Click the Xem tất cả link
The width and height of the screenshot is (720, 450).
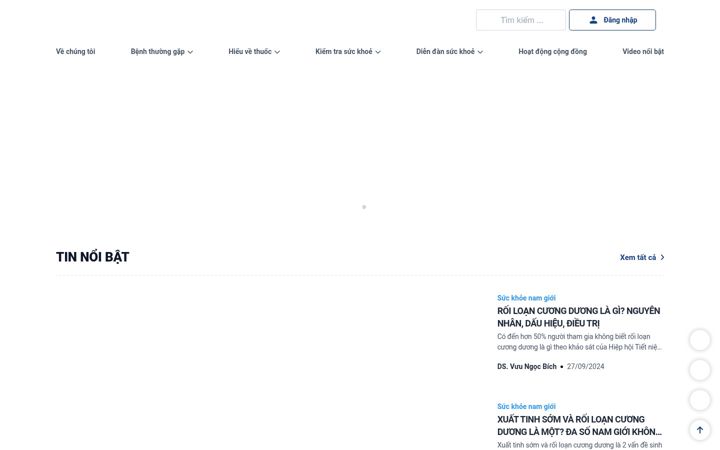(642, 258)
